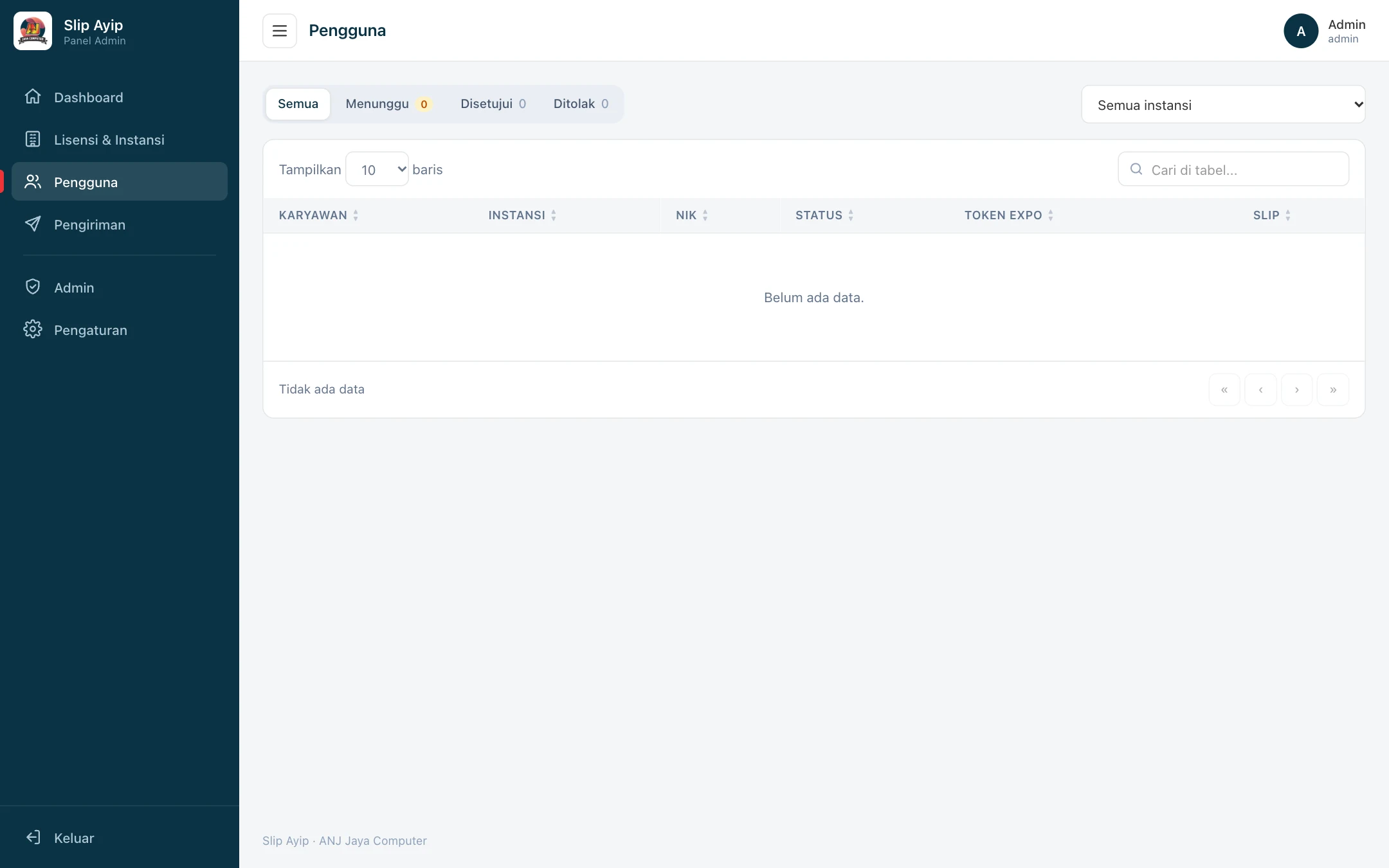Select Pengguna sidebar item
This screenshot has width=1389, height=868.
pos(120,182)
